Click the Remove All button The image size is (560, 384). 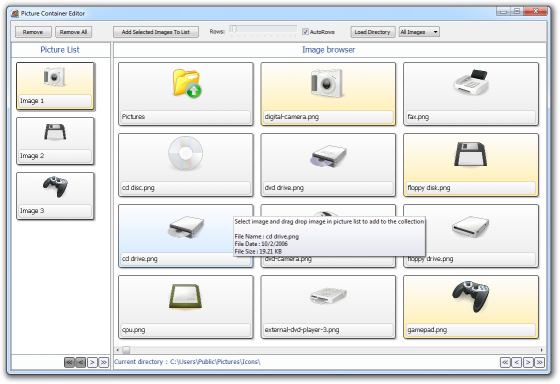tap(74, 32)
